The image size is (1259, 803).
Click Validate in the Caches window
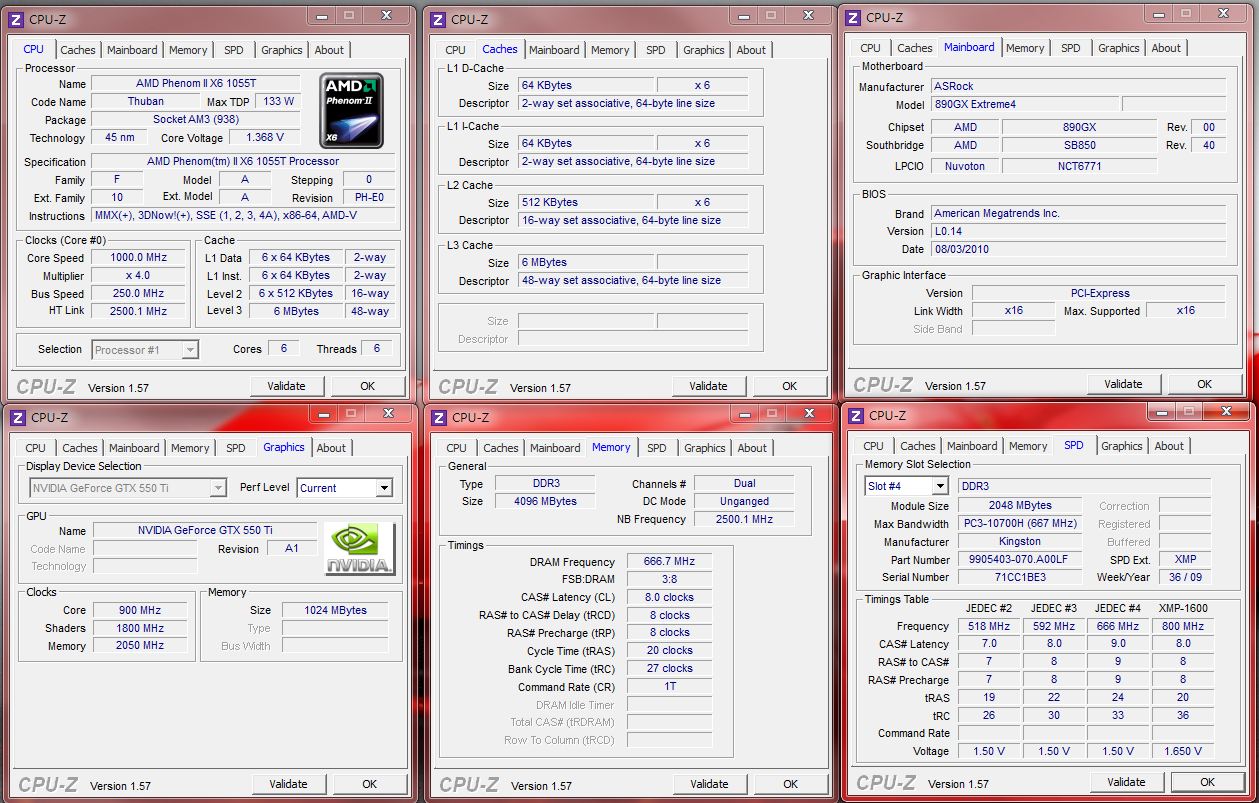coord(708,386)
